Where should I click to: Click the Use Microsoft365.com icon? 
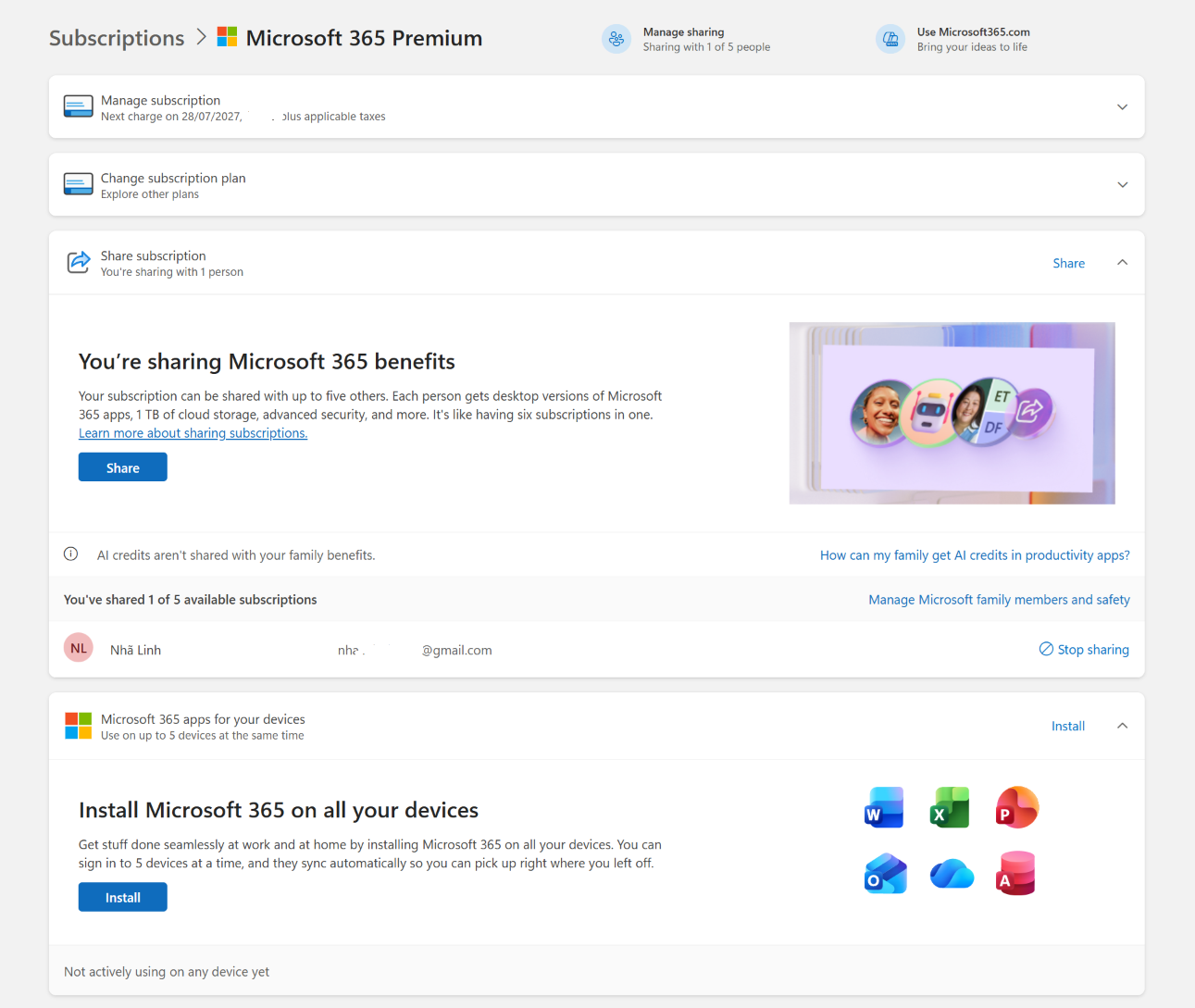pyautogui.click(x=890, y=39)
